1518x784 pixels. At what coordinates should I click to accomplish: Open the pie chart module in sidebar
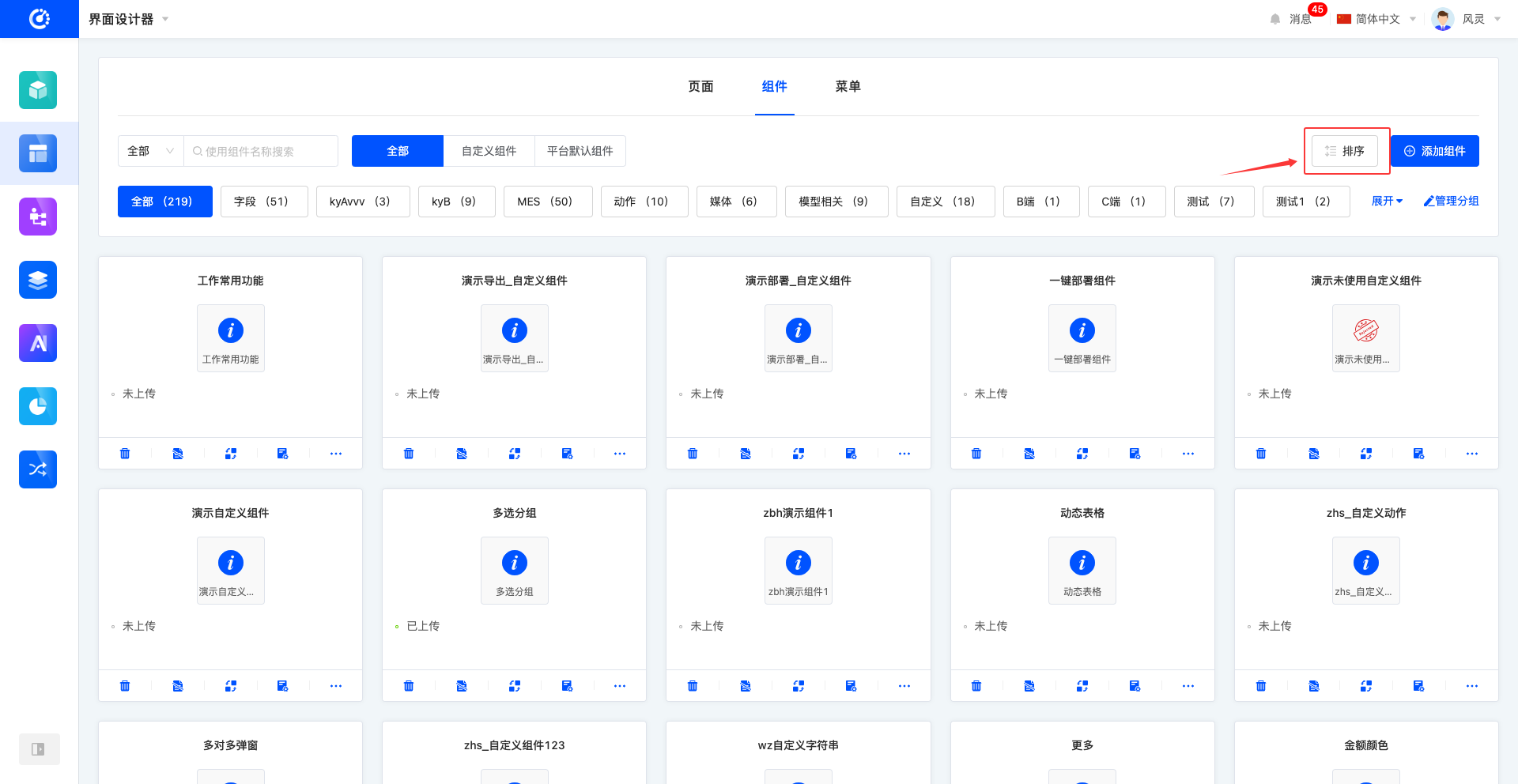(38, 406)
